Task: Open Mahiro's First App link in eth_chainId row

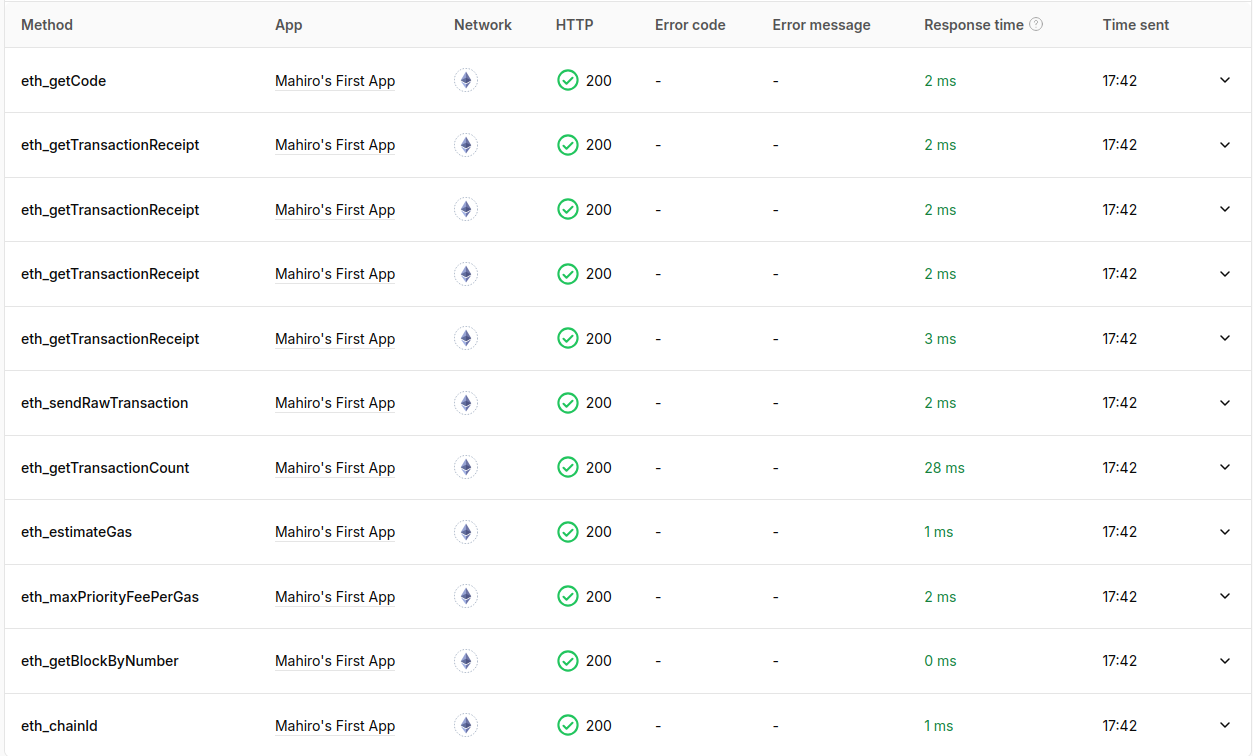Action: 335,726
